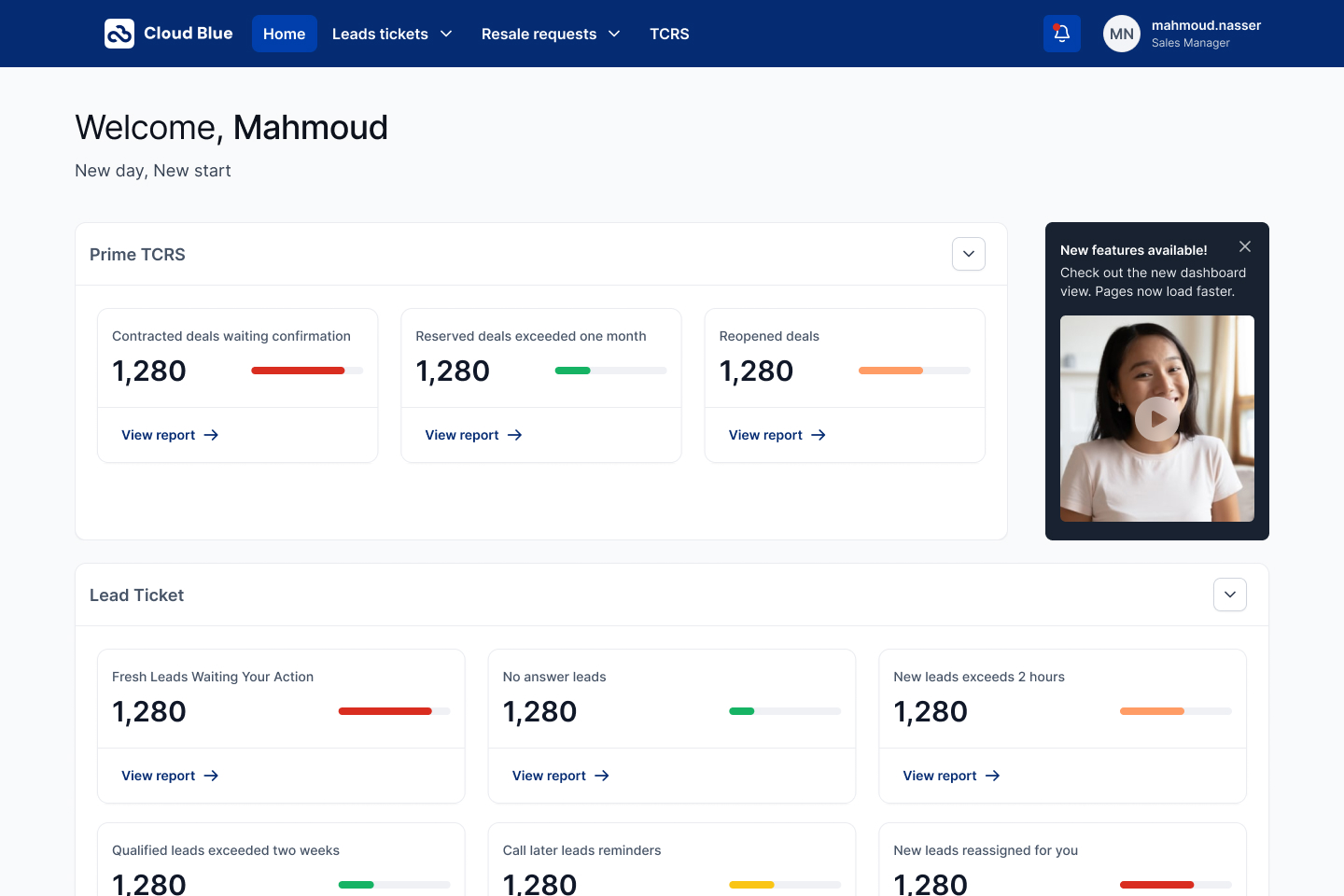This screenshot has width=1344, height=896.
Task: Click the green progress bar in Reserved deals card
Action: [x=610, y=371]
